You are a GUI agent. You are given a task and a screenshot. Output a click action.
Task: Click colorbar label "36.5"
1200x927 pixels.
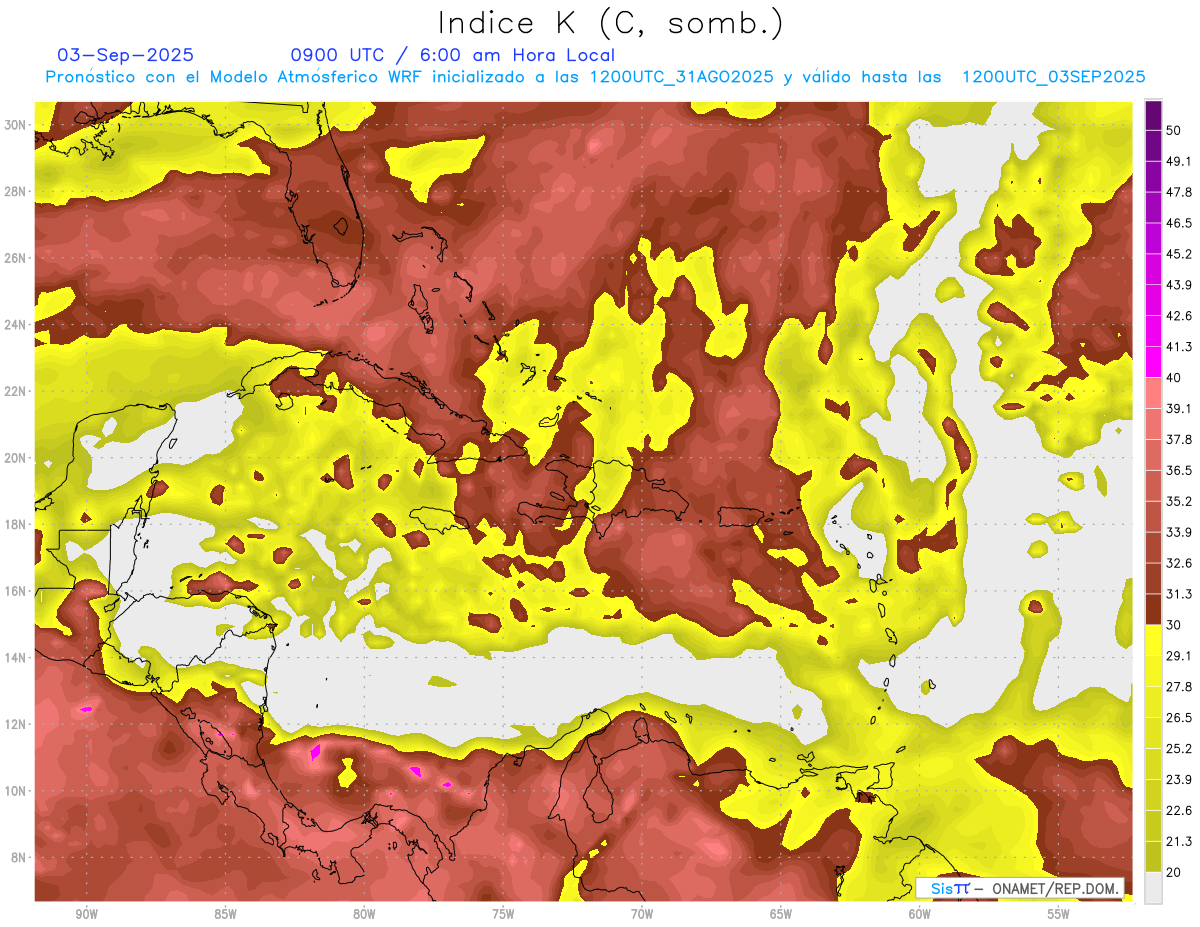click(x=1179, y=470)
